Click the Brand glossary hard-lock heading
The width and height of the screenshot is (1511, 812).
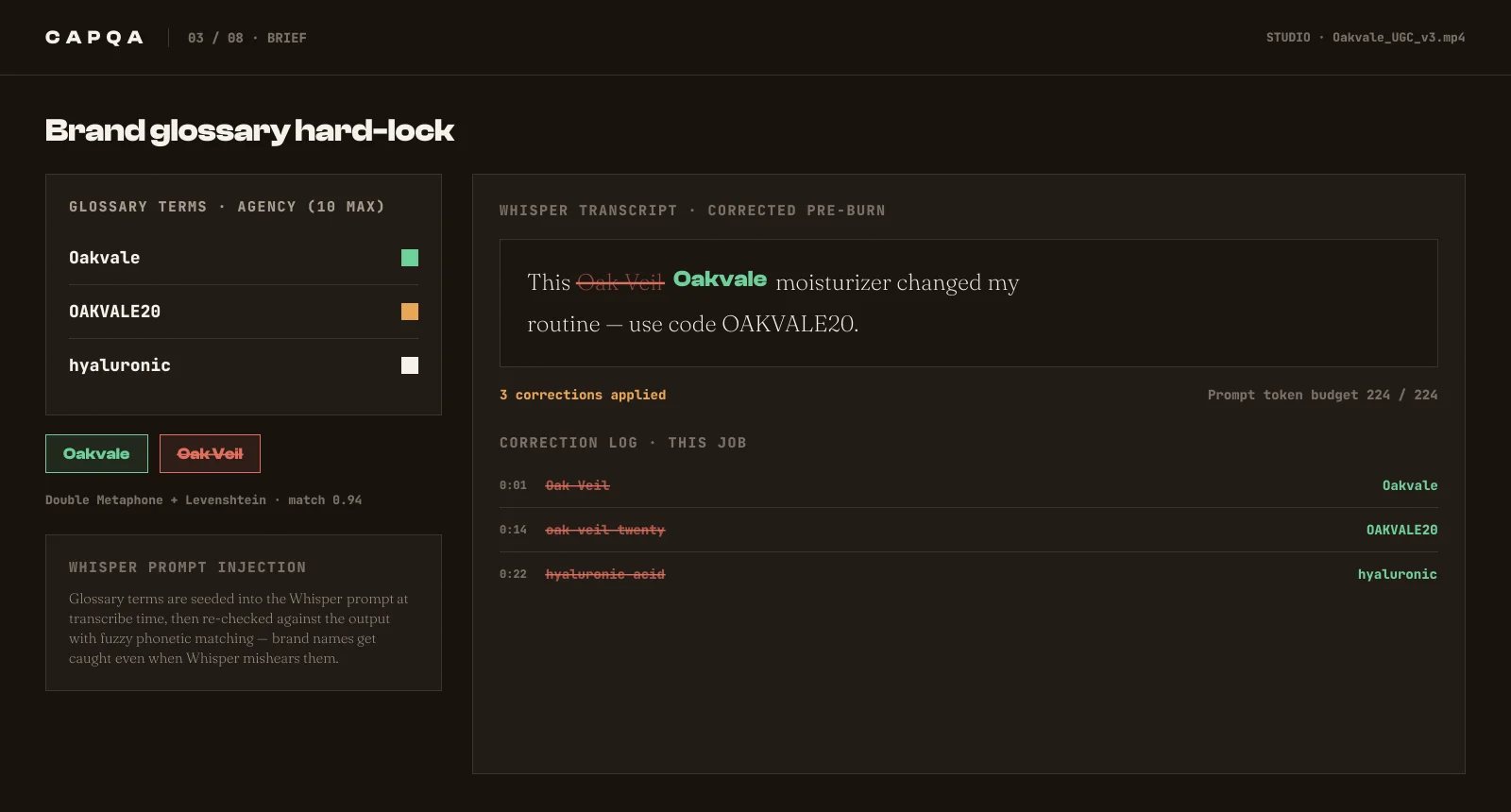coord(250,130)
